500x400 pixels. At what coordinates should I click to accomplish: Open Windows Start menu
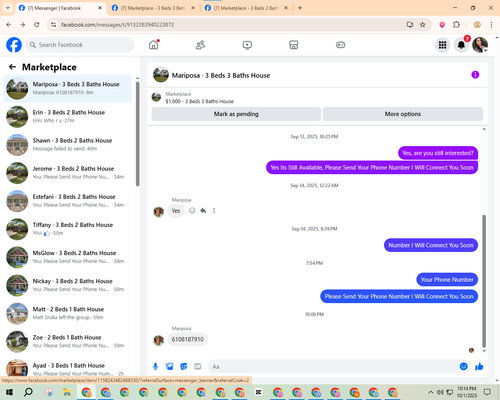[x=9, y=392]
